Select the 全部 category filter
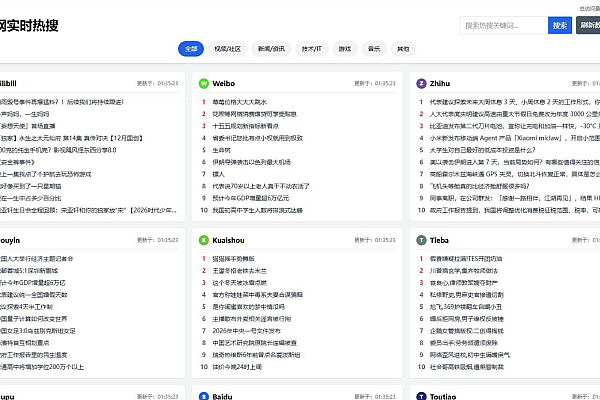 click(191, 49)
